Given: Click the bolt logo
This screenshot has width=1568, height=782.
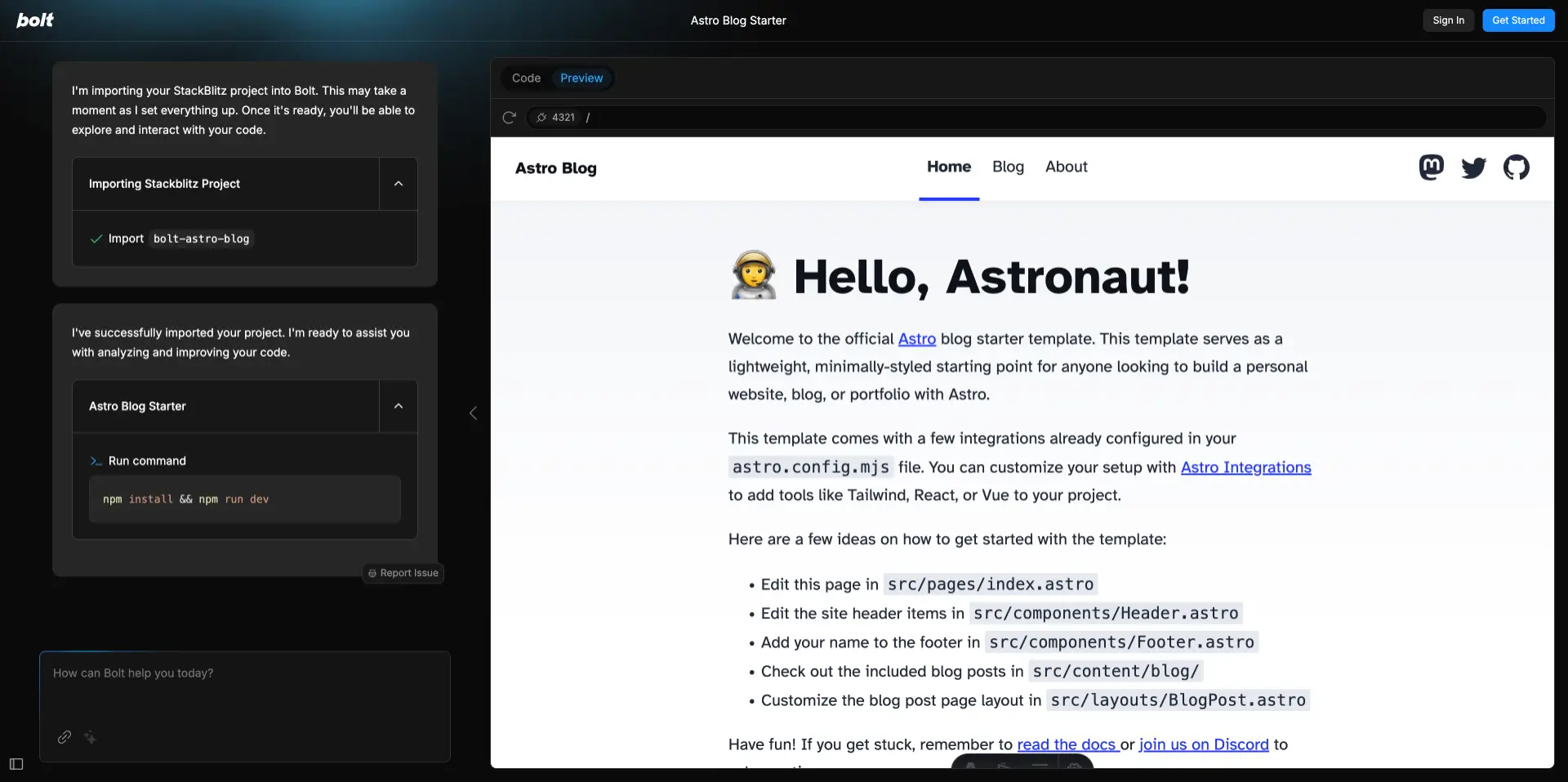Looking at the screenshot, I should pyautogui.click(x=35, y=20).
